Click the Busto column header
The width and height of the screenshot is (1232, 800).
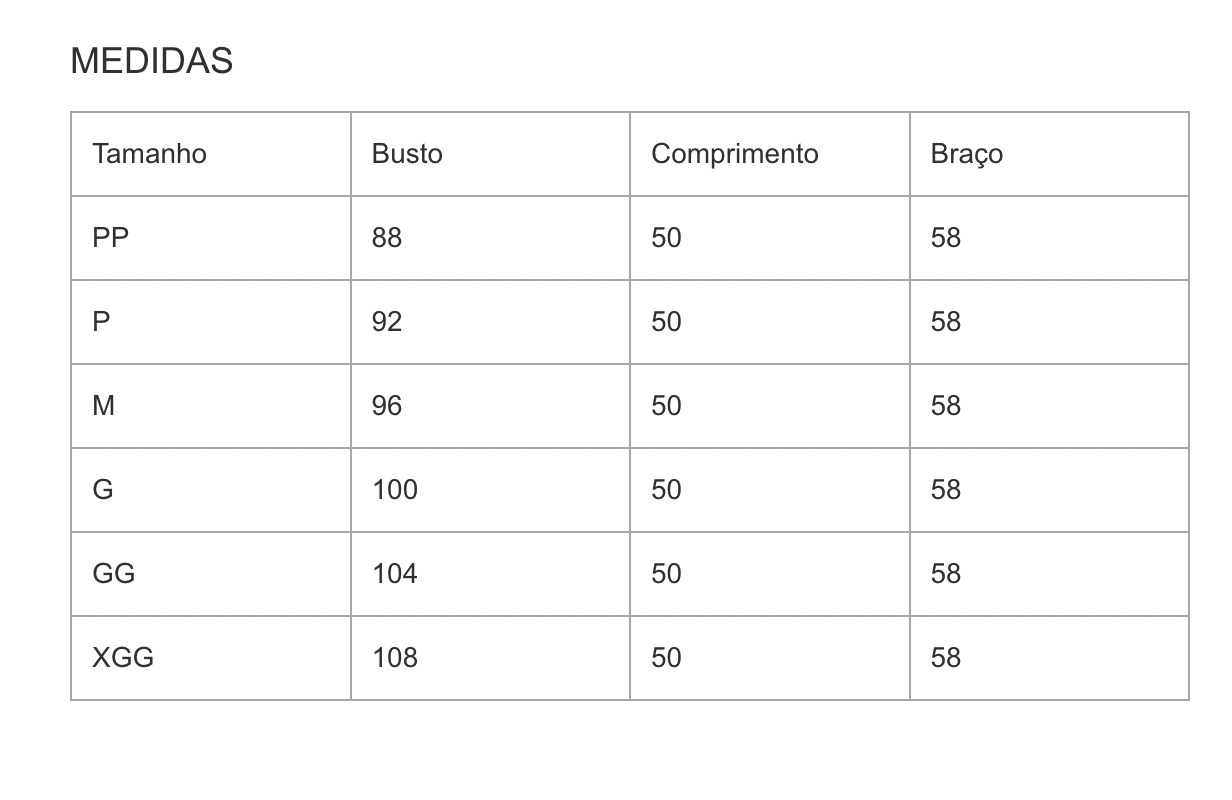pos(407,154)
